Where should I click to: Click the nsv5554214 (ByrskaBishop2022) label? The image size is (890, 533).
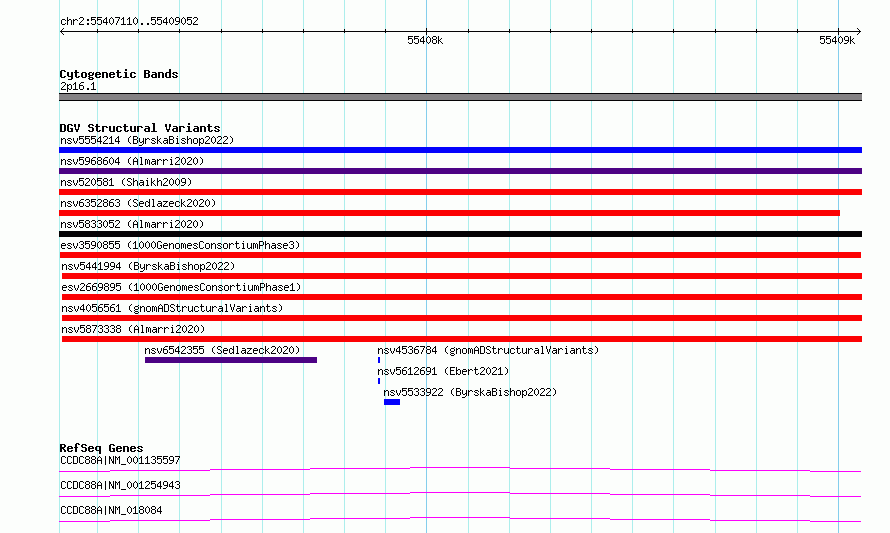coord(147,140)
